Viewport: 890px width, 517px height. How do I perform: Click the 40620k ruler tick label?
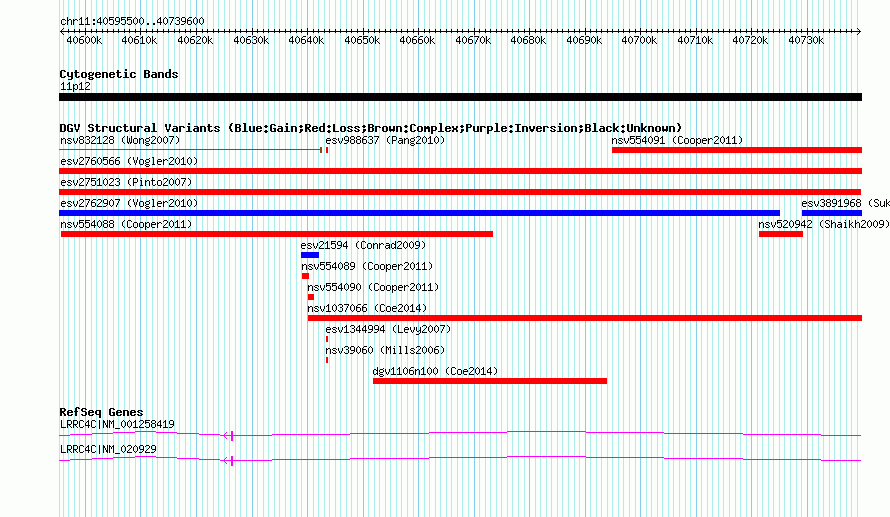(195, 40)
